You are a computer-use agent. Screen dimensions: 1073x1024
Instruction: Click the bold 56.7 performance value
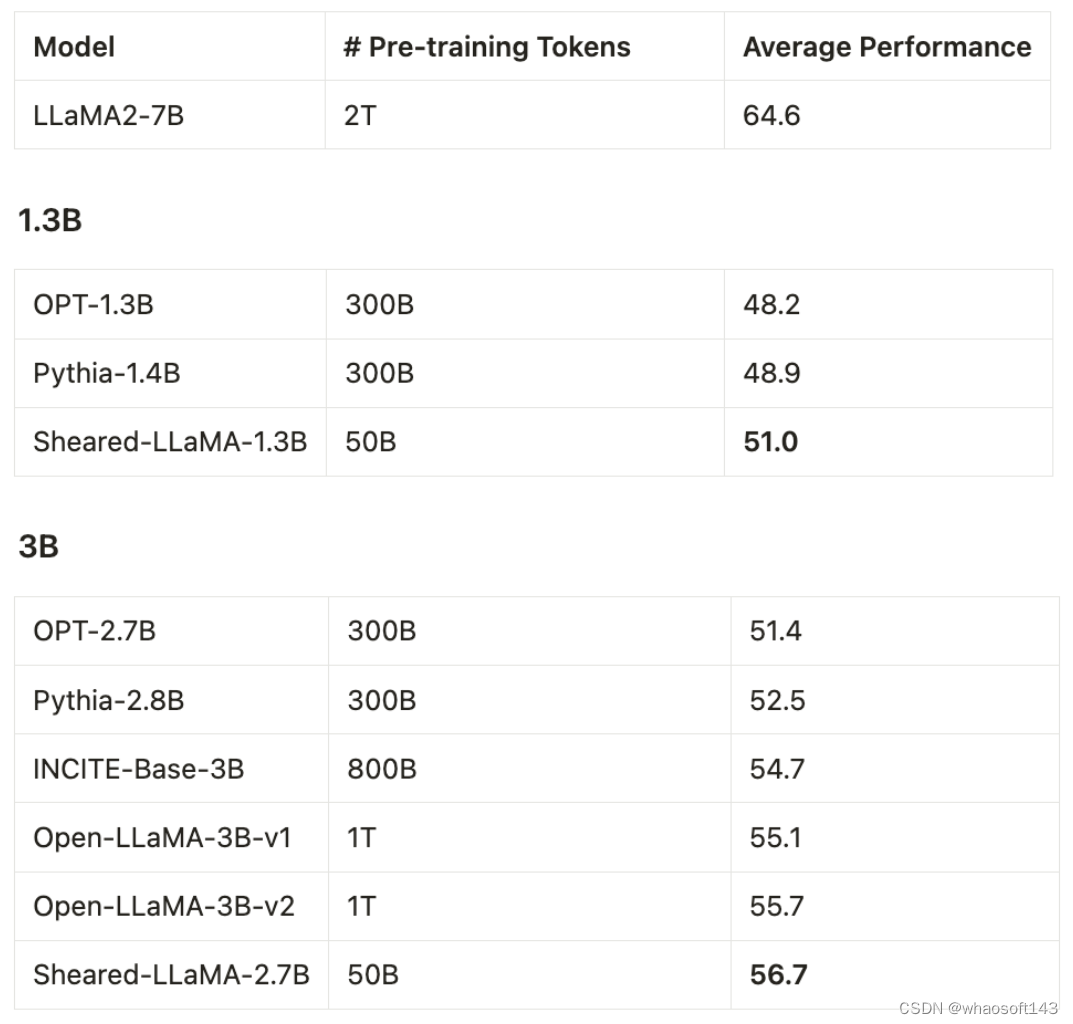[779, 975]
